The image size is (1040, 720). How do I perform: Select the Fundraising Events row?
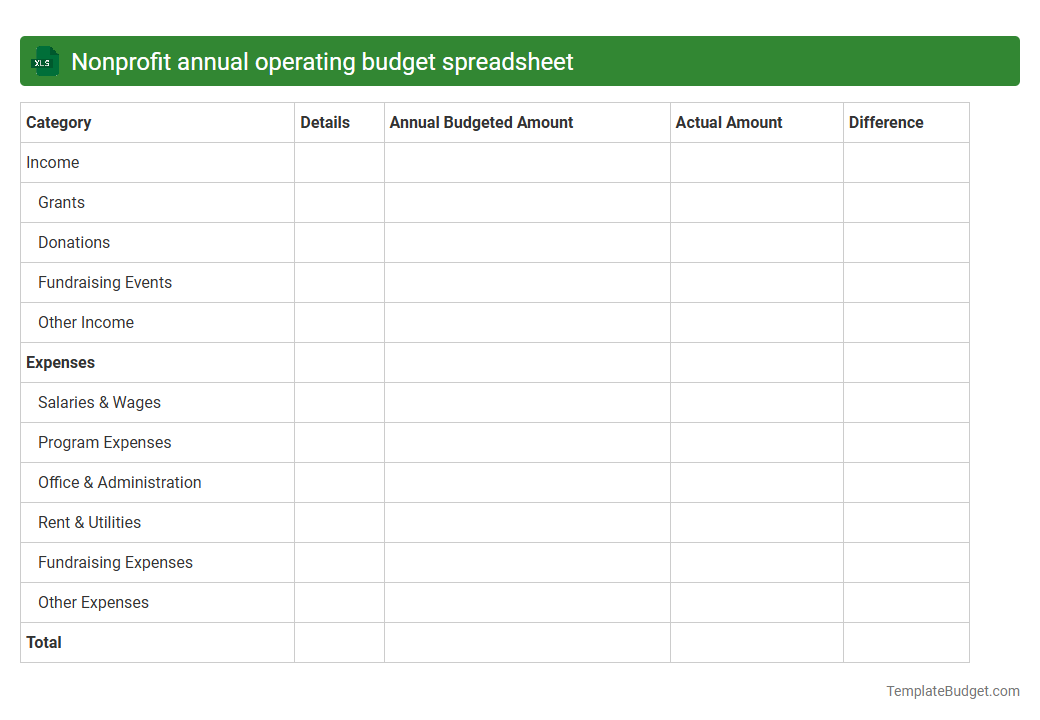(x=105, y=282)
